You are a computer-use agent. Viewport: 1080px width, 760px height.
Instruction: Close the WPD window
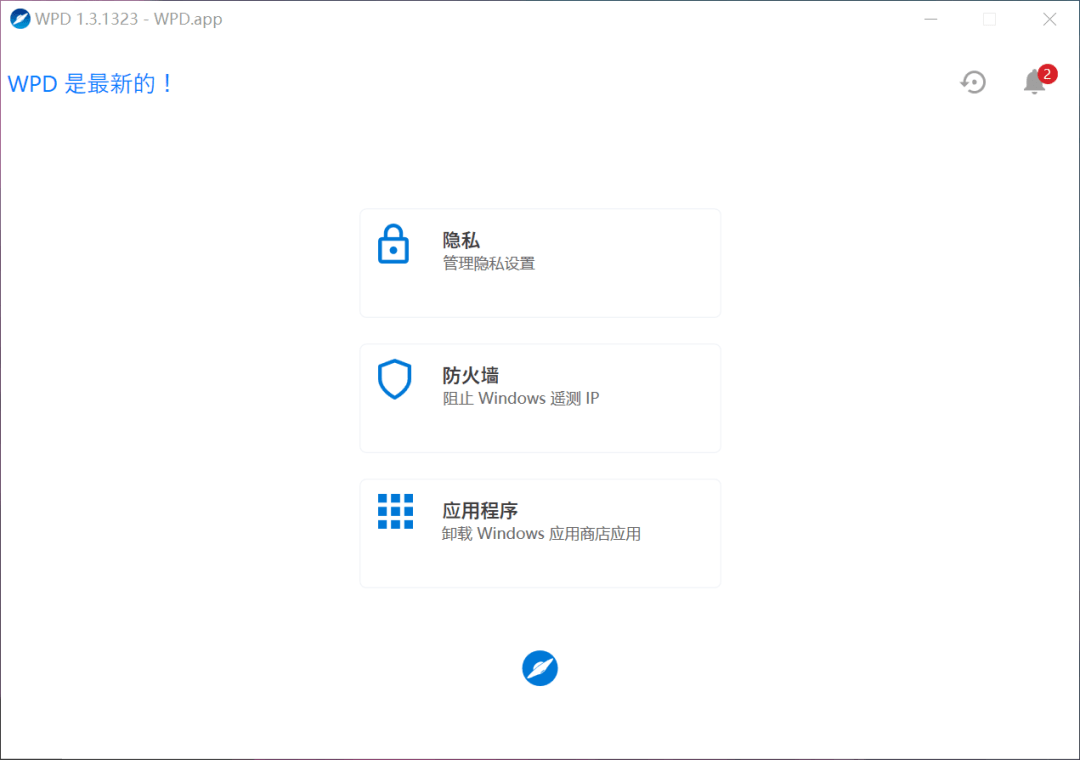pos(1049,19)
